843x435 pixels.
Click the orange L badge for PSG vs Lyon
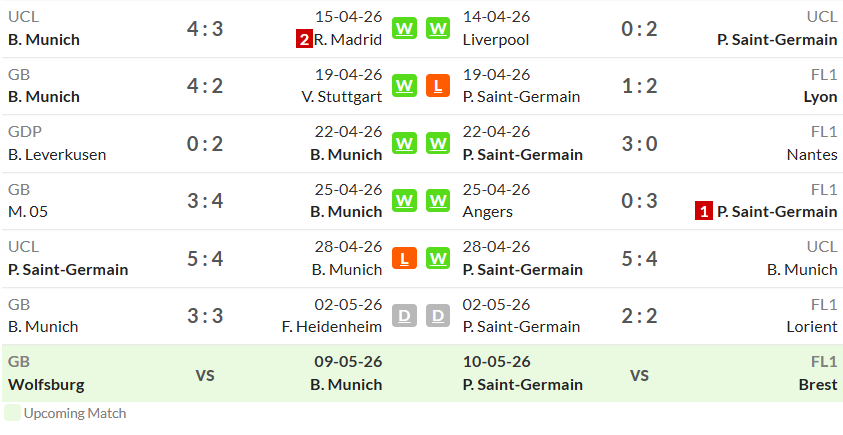click(438, 86)
